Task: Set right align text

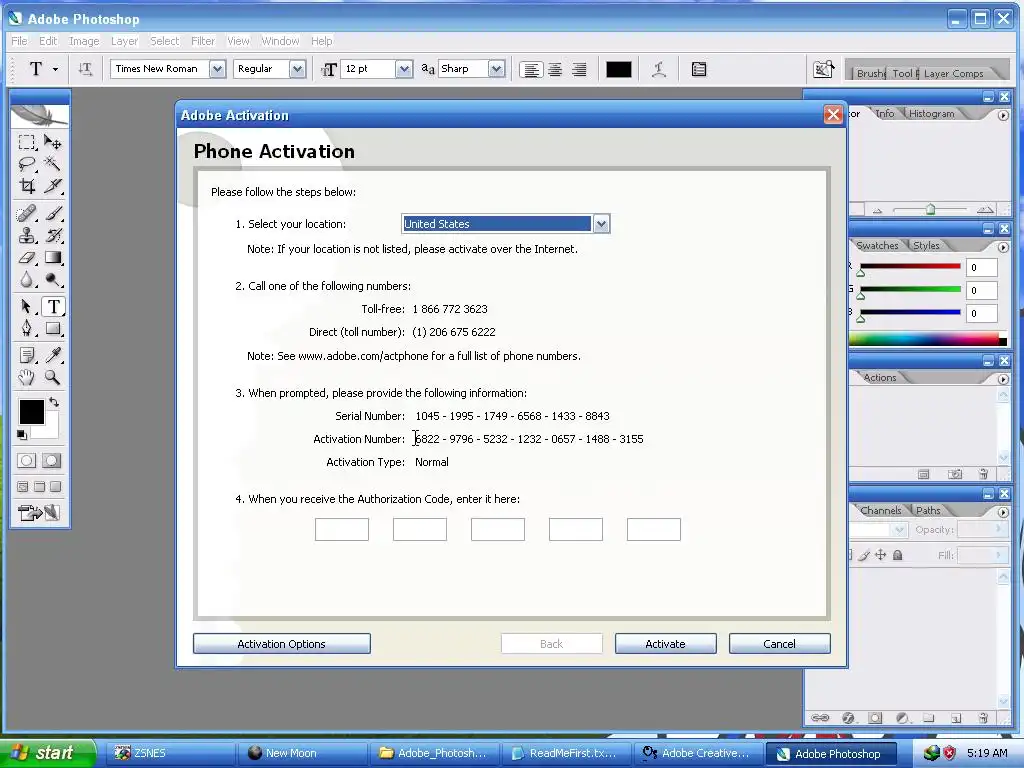Action: [579, 70]
